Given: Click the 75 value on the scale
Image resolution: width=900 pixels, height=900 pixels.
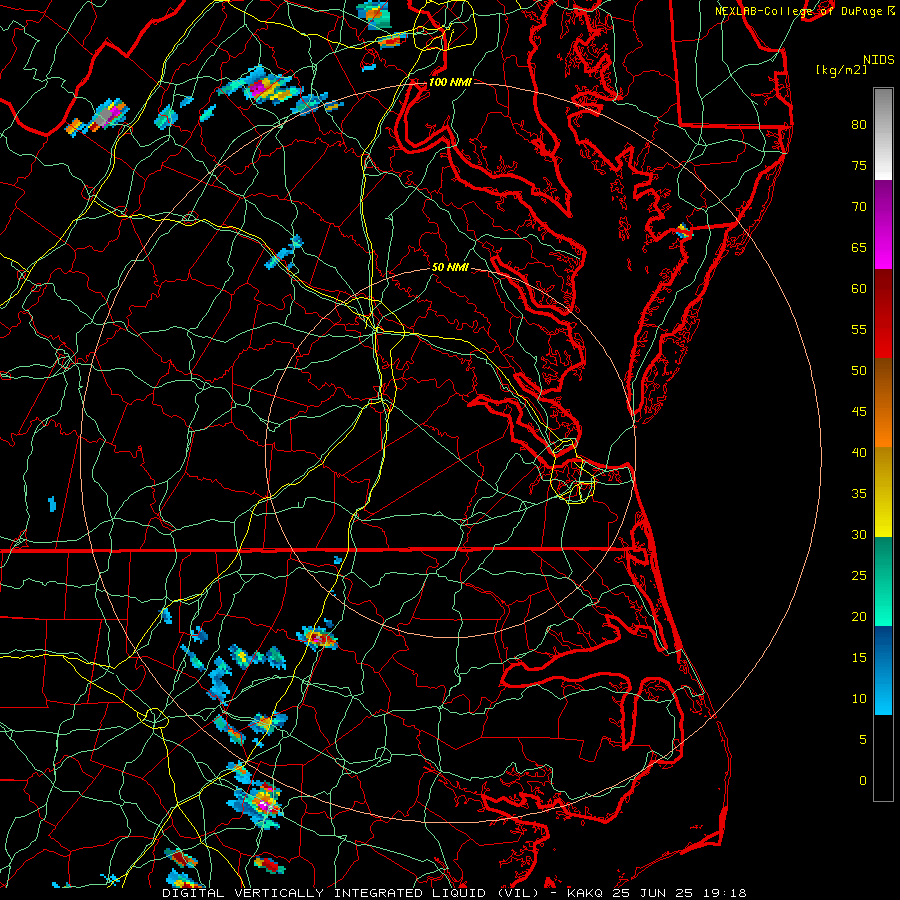Looking at the screenshot, I should pos(859,165).
